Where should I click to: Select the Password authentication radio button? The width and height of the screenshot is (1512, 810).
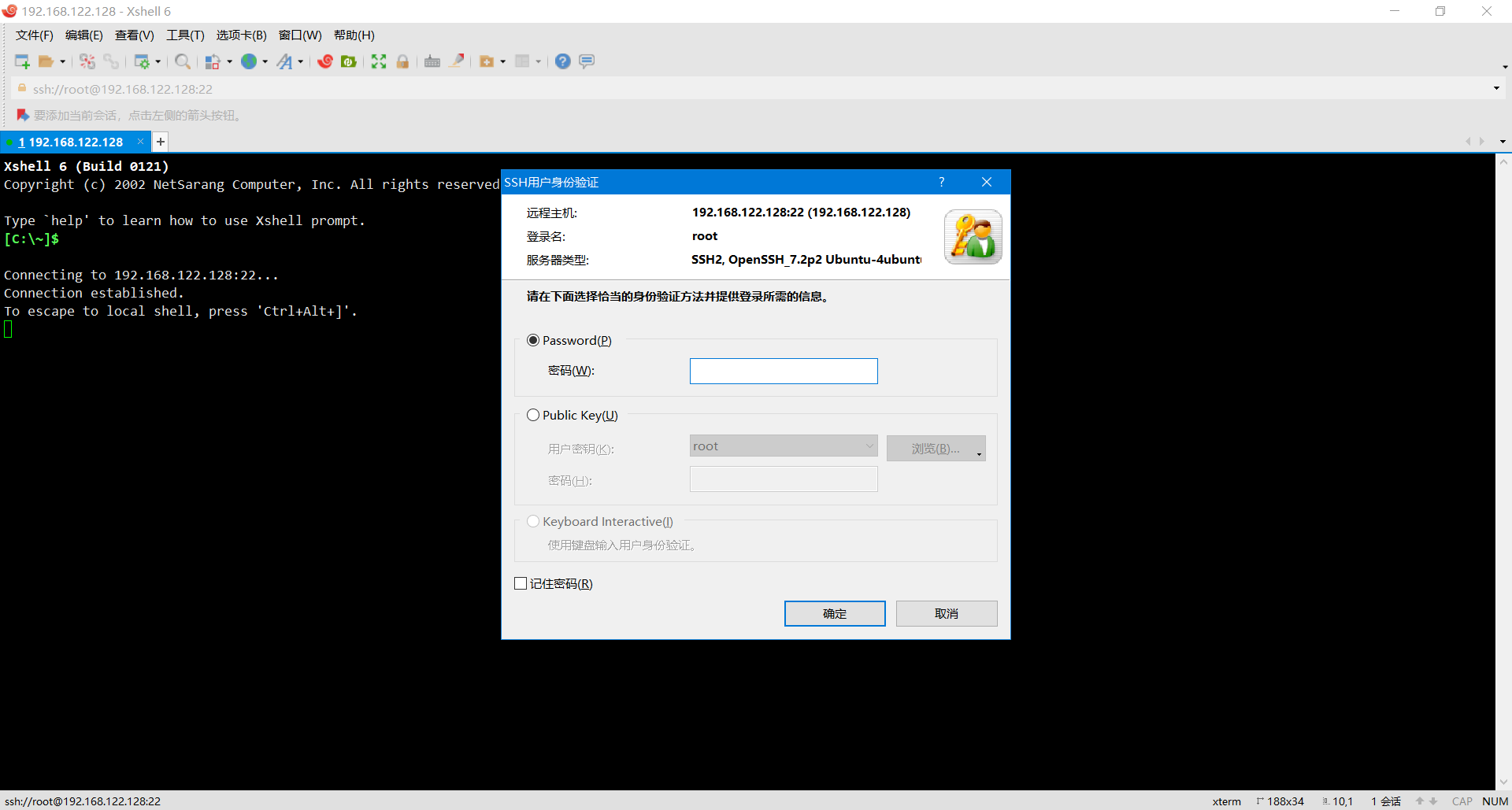click(x=533, y=340)
